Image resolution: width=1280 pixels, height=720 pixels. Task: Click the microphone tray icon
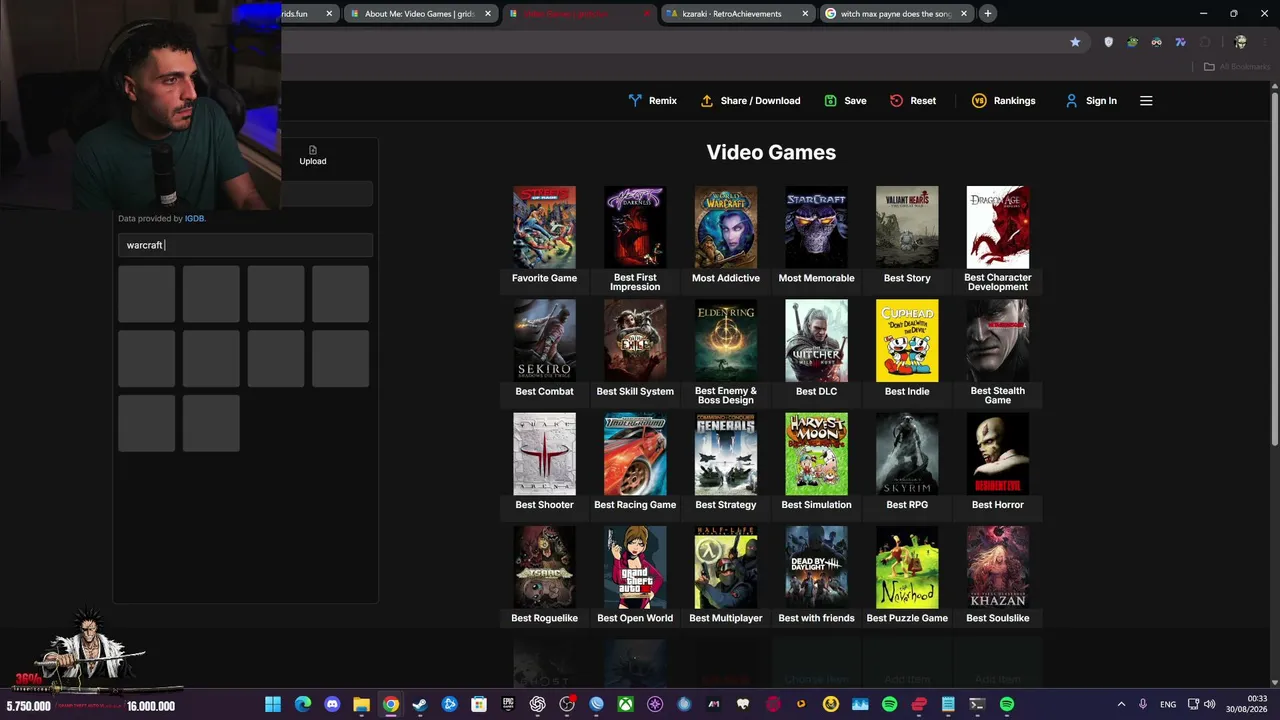(x=1143, y=704)
